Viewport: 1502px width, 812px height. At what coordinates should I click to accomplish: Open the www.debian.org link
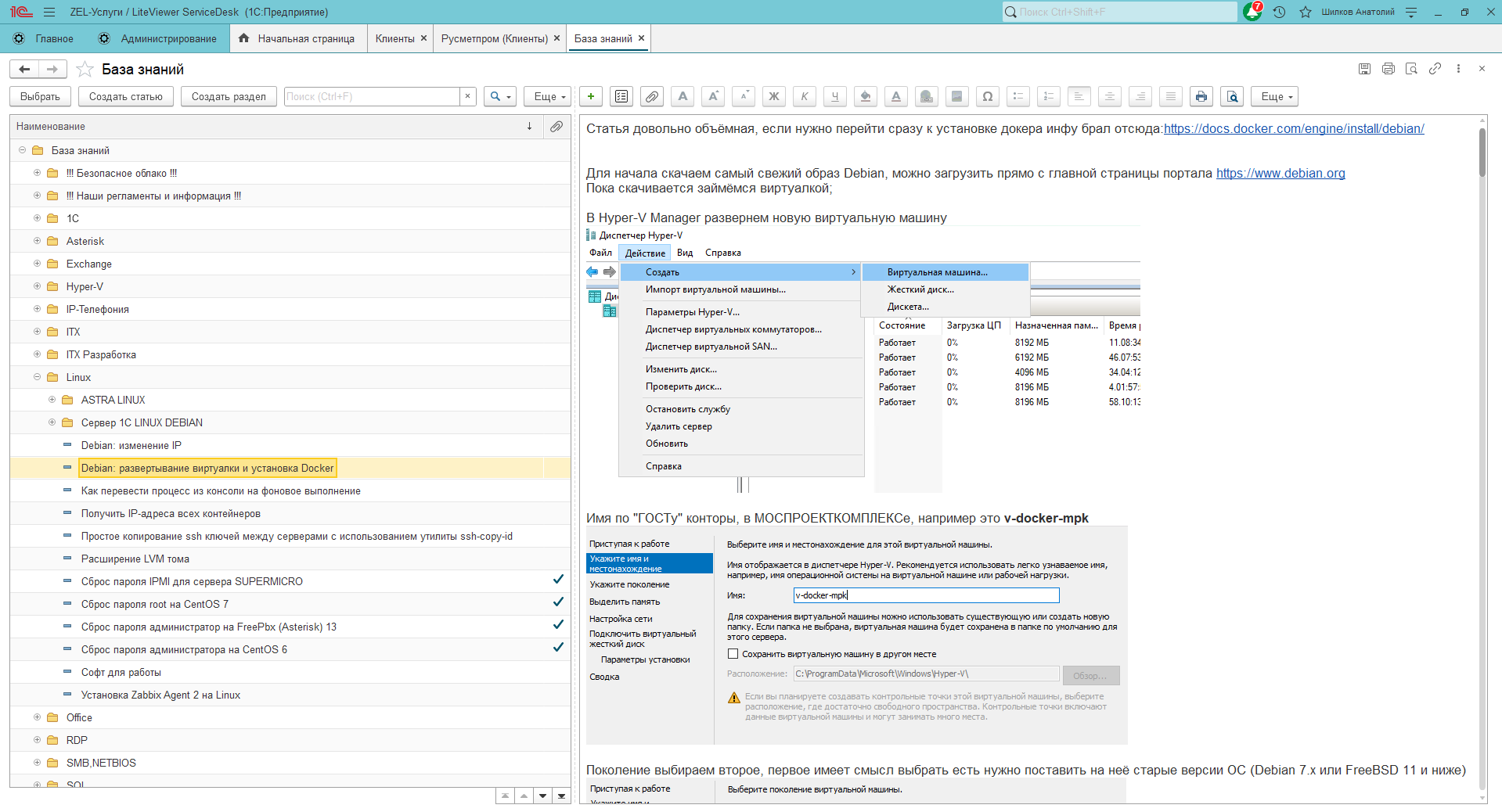[1280, 173]
